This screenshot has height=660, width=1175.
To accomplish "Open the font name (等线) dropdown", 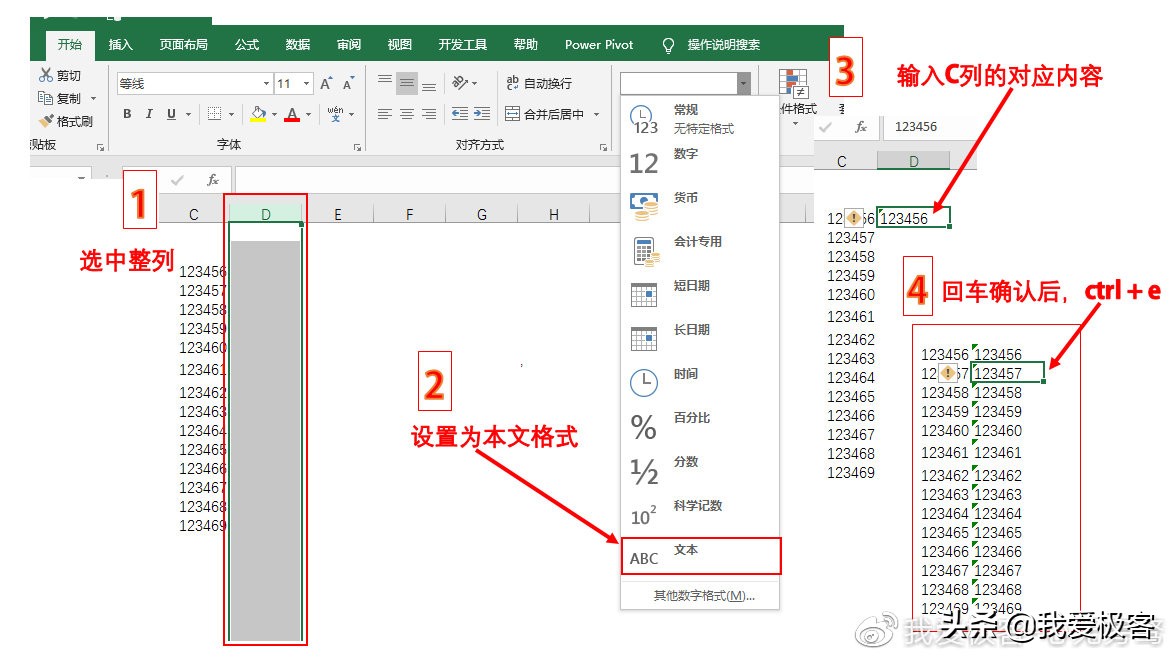I will click(x=266, y=83).
